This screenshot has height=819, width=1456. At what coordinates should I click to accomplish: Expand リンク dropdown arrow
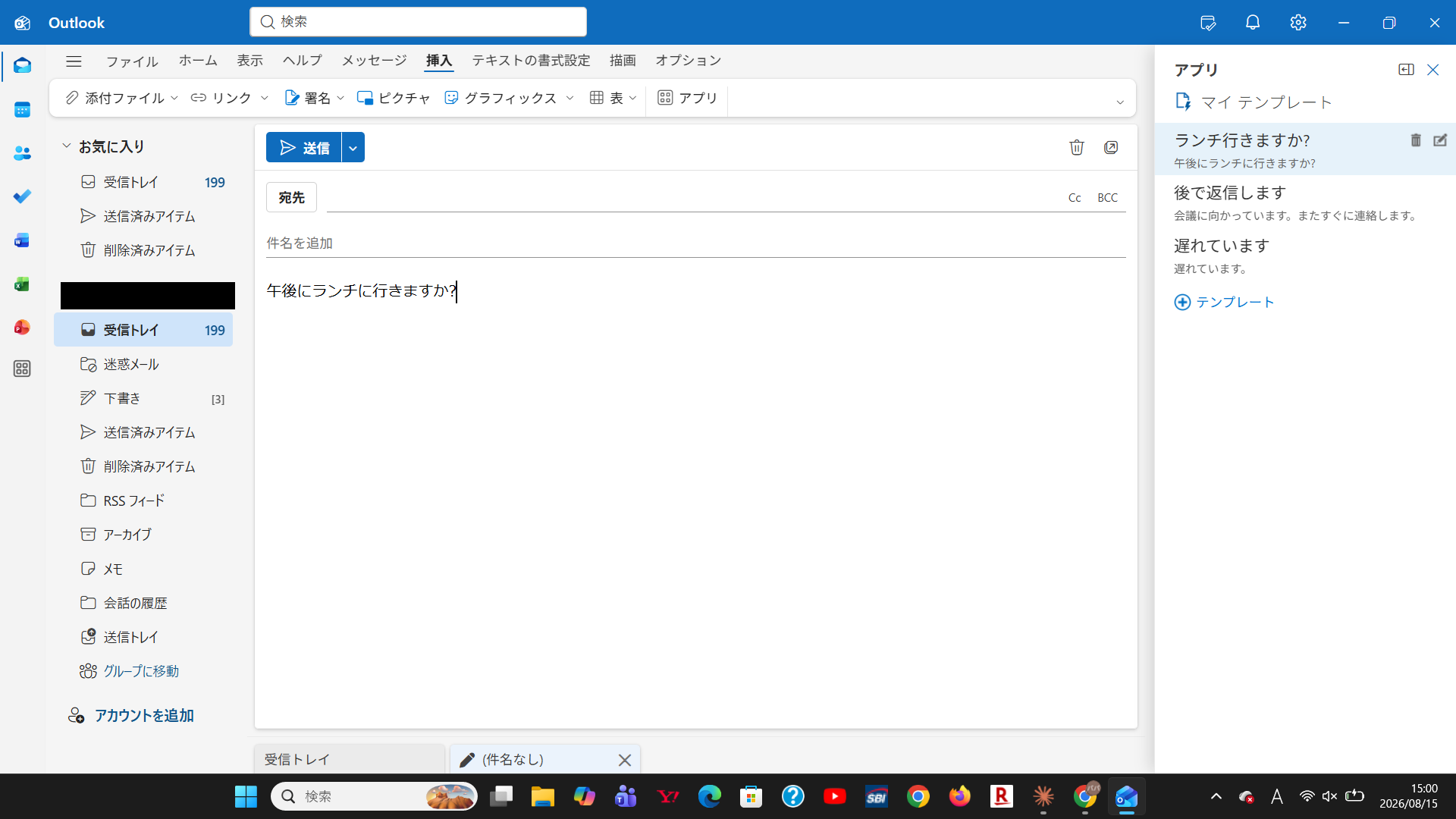click(265, 98)
